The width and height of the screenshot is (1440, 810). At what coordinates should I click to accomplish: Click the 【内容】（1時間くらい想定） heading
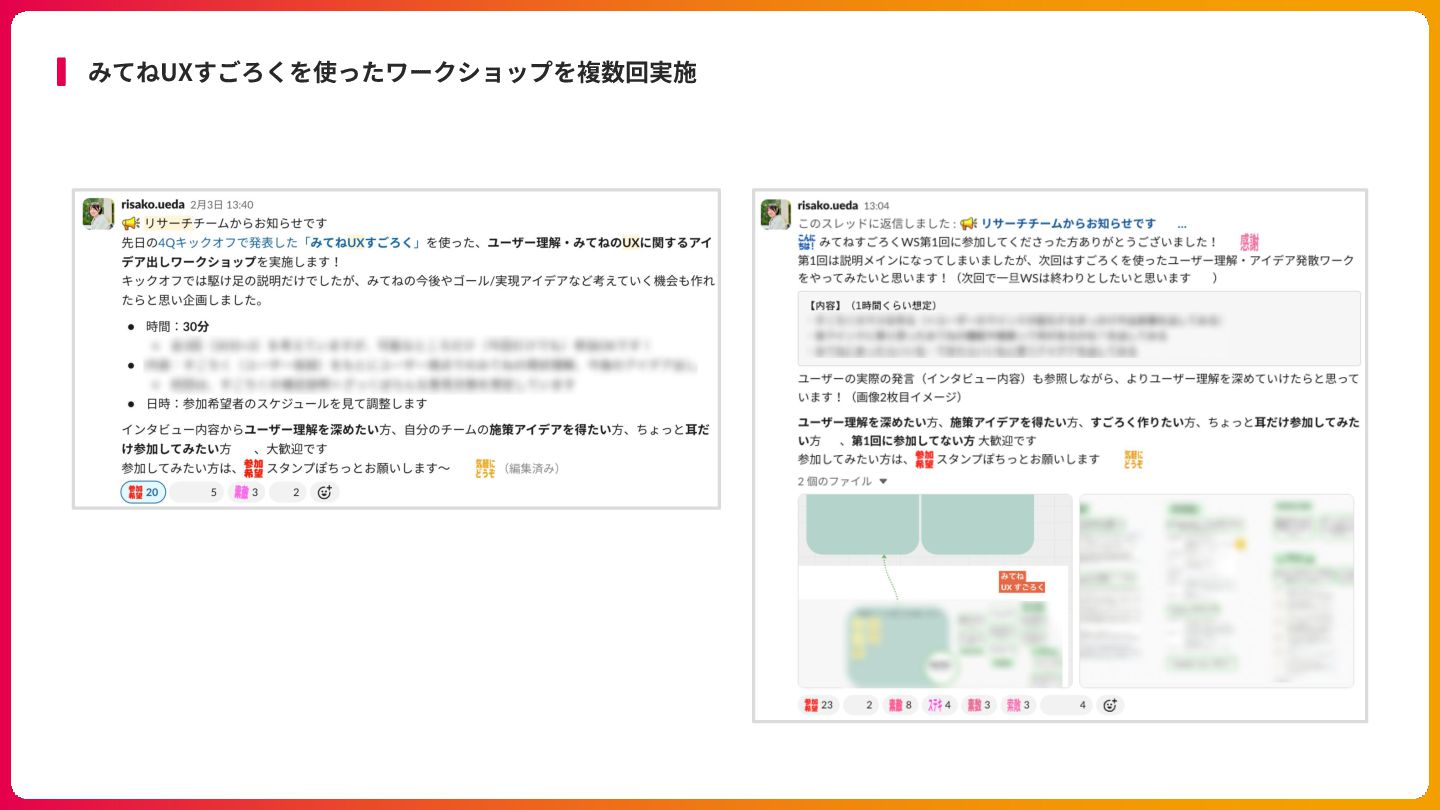(871, 305)
